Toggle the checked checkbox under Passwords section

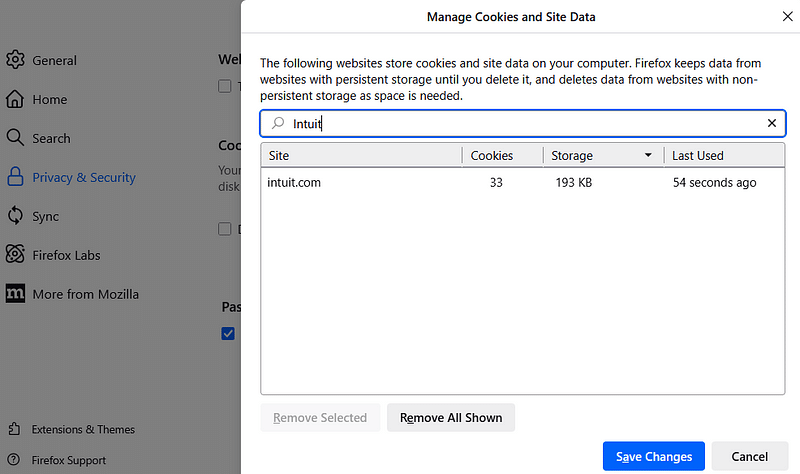click(x=228, y=334)
